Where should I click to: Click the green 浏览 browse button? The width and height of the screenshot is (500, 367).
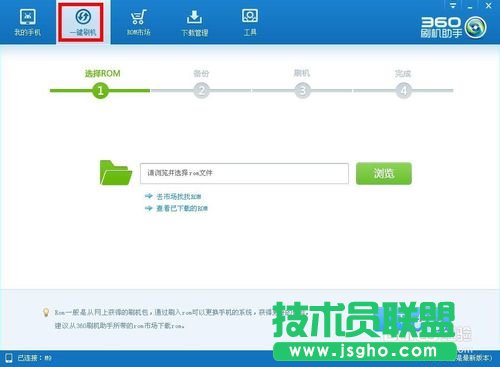[x=384, y=173]
